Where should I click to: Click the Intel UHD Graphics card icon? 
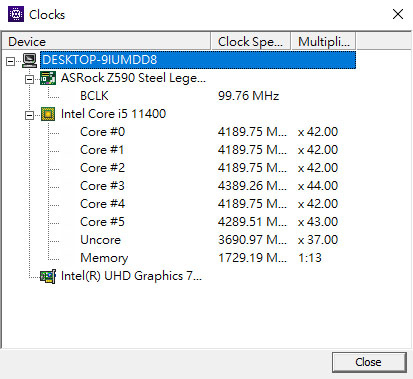tap(48, 276)
